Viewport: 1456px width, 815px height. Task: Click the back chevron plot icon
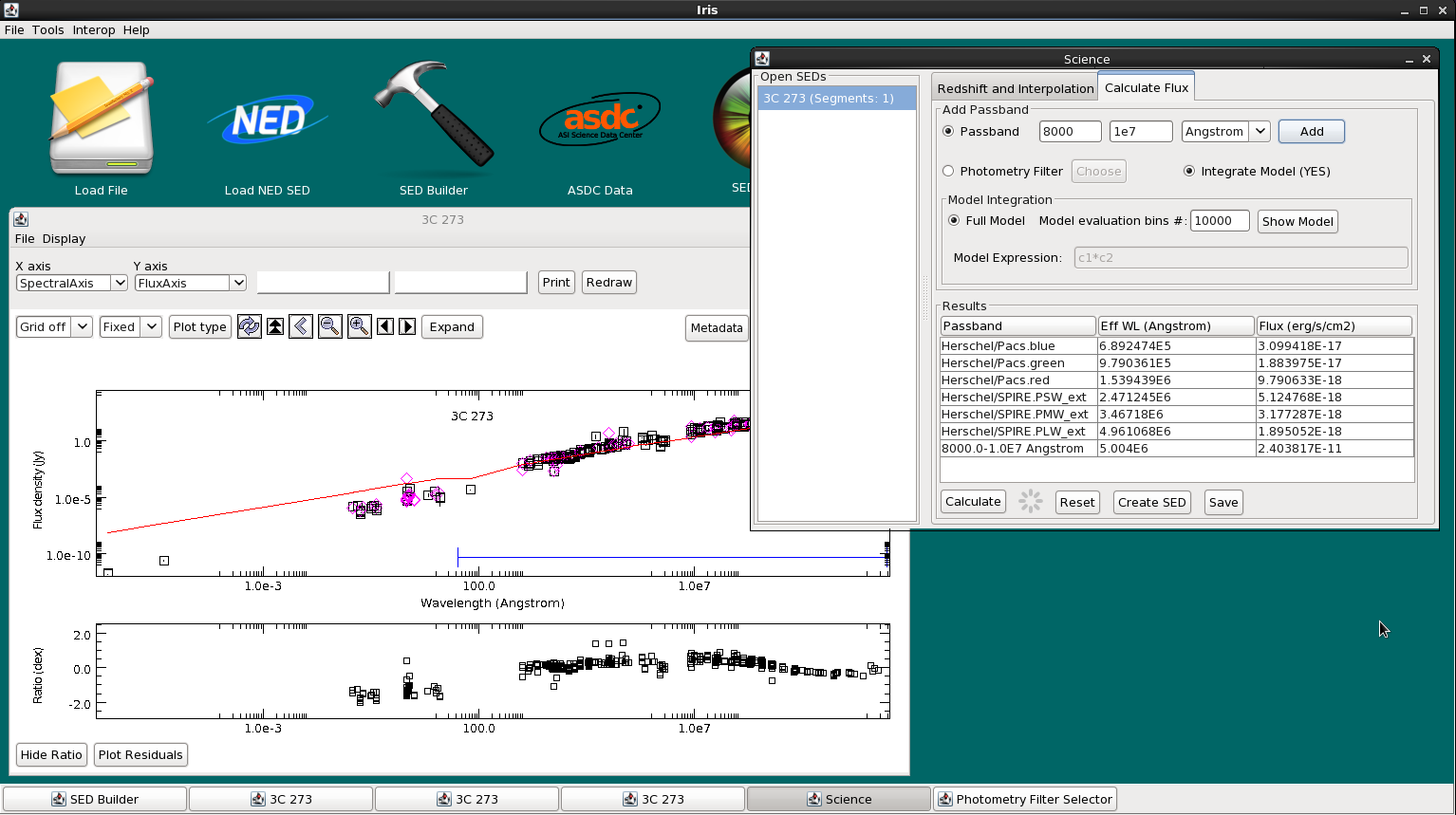301,326
